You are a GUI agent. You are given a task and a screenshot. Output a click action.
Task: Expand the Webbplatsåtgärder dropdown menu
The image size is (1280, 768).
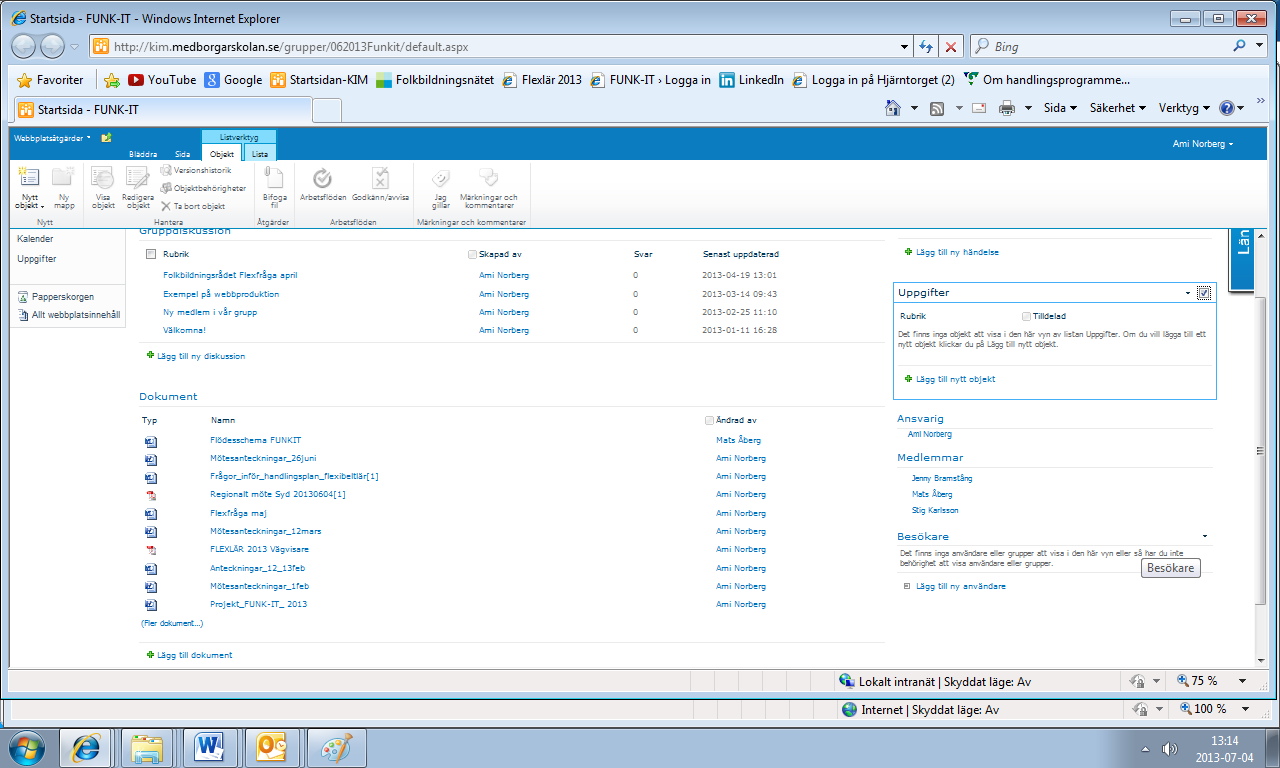tap(52, 138)
